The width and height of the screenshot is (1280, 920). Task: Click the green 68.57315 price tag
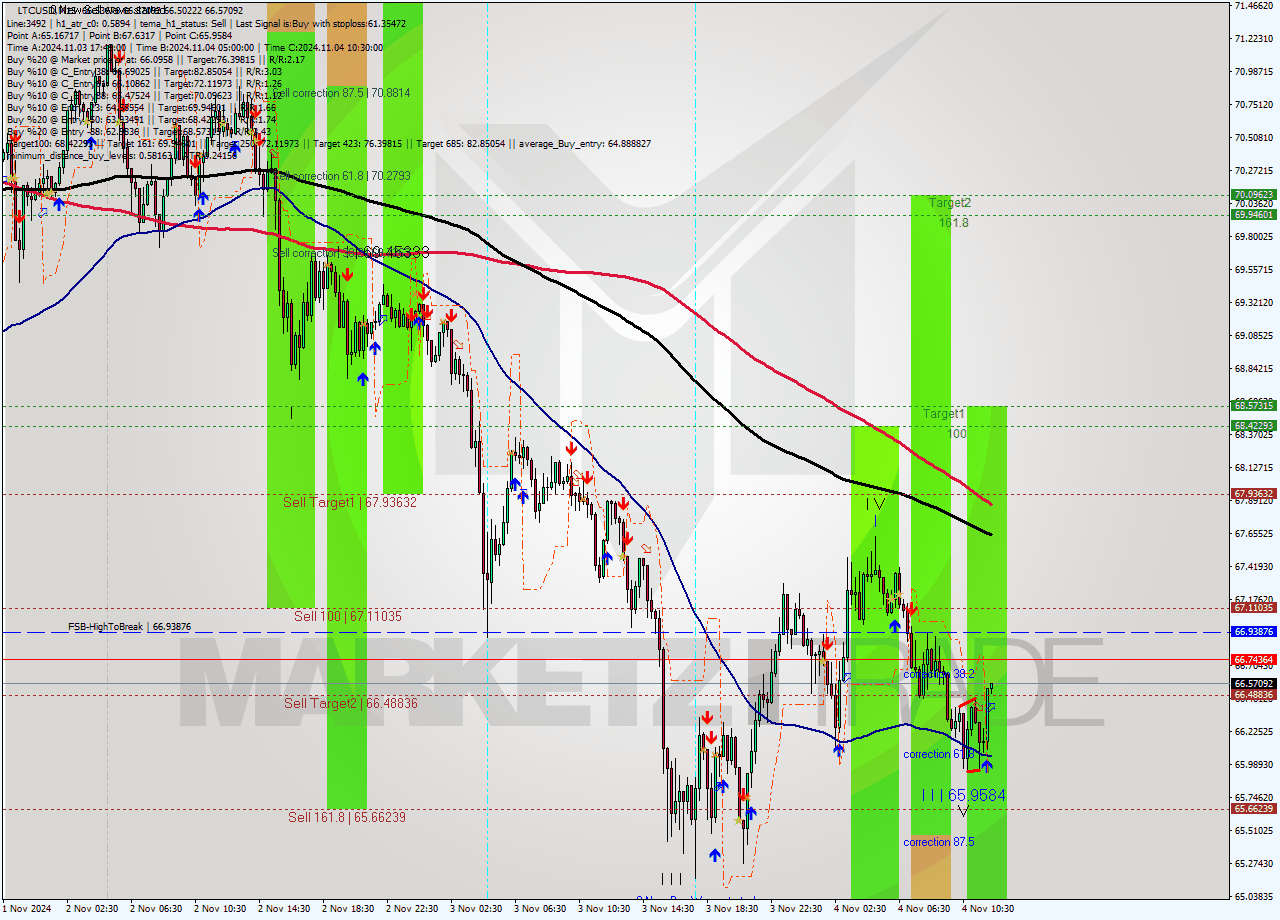click(x=1253, y=406)
